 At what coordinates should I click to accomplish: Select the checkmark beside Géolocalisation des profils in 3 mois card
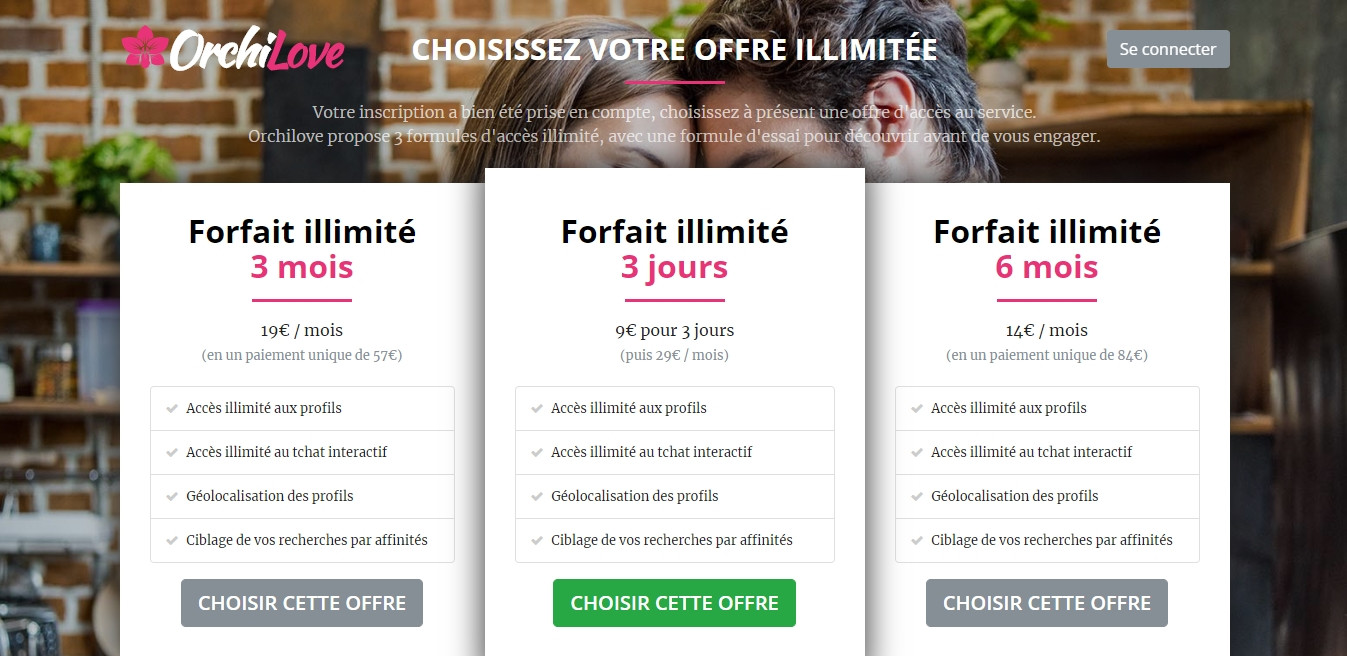[170, 496]
